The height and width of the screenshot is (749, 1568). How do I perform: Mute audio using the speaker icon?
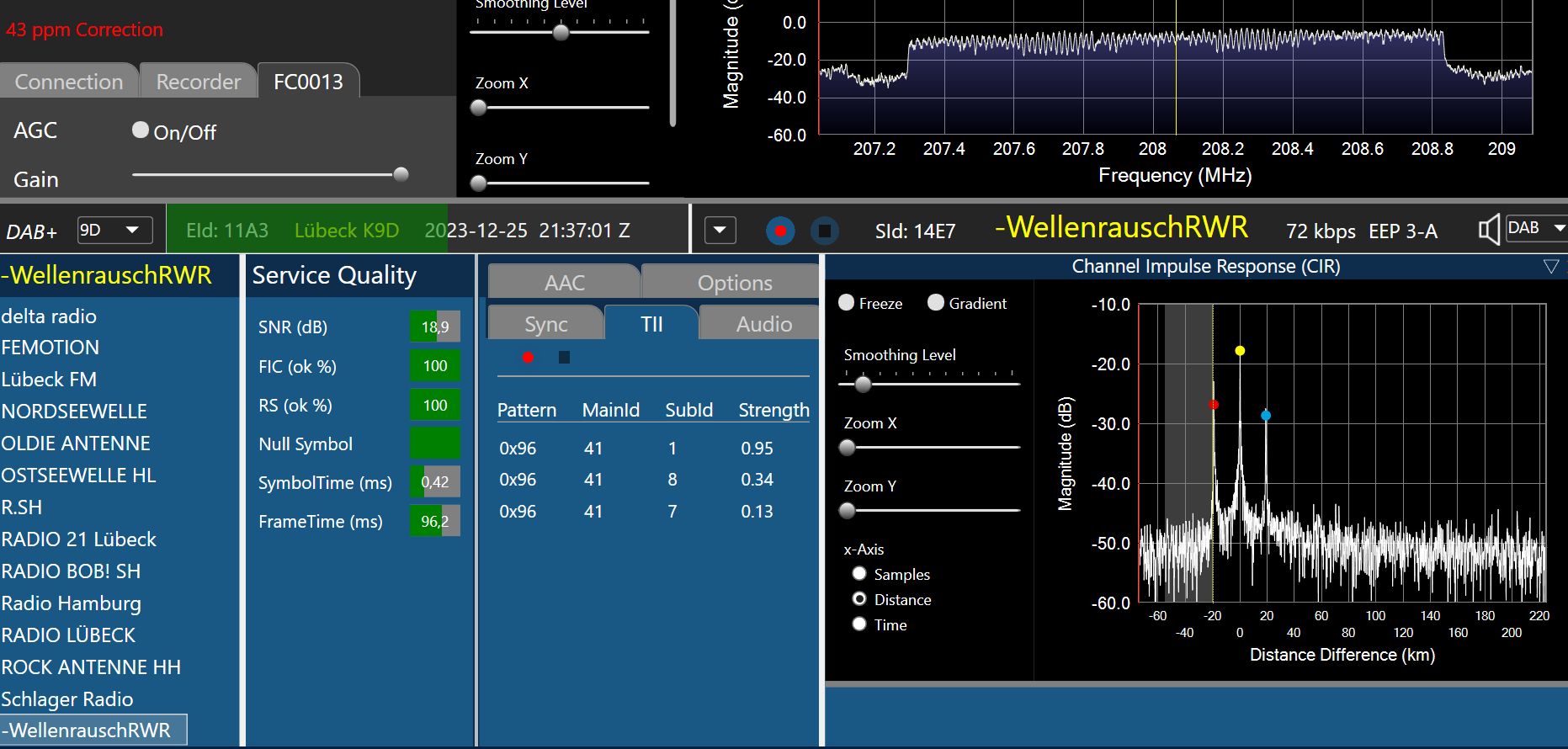[x=1489, y=230]
